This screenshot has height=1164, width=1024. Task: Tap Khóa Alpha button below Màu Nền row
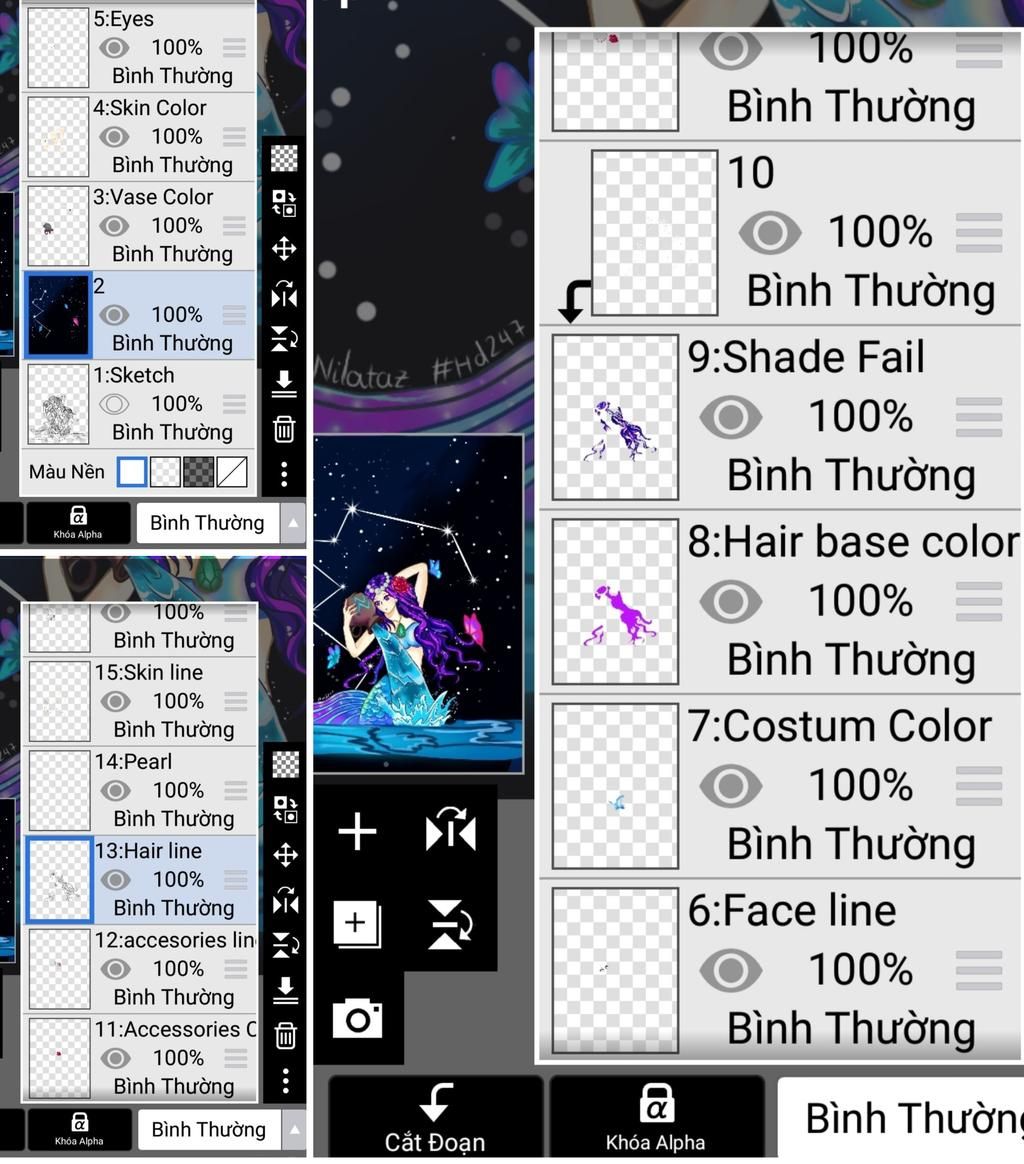[x=78, y=523]
